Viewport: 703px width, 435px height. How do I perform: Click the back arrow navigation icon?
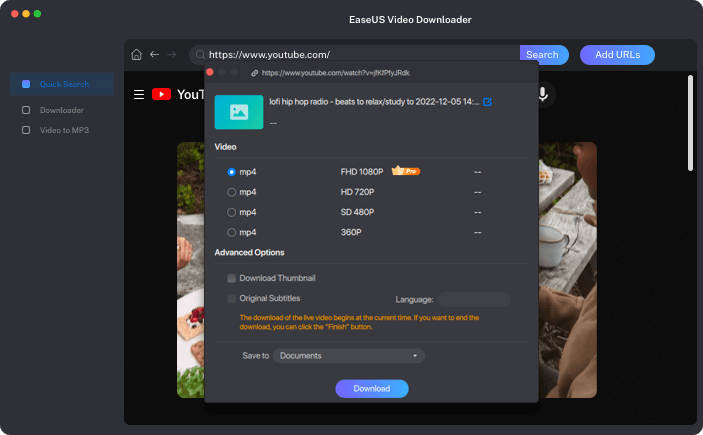[x=154, y=55]
